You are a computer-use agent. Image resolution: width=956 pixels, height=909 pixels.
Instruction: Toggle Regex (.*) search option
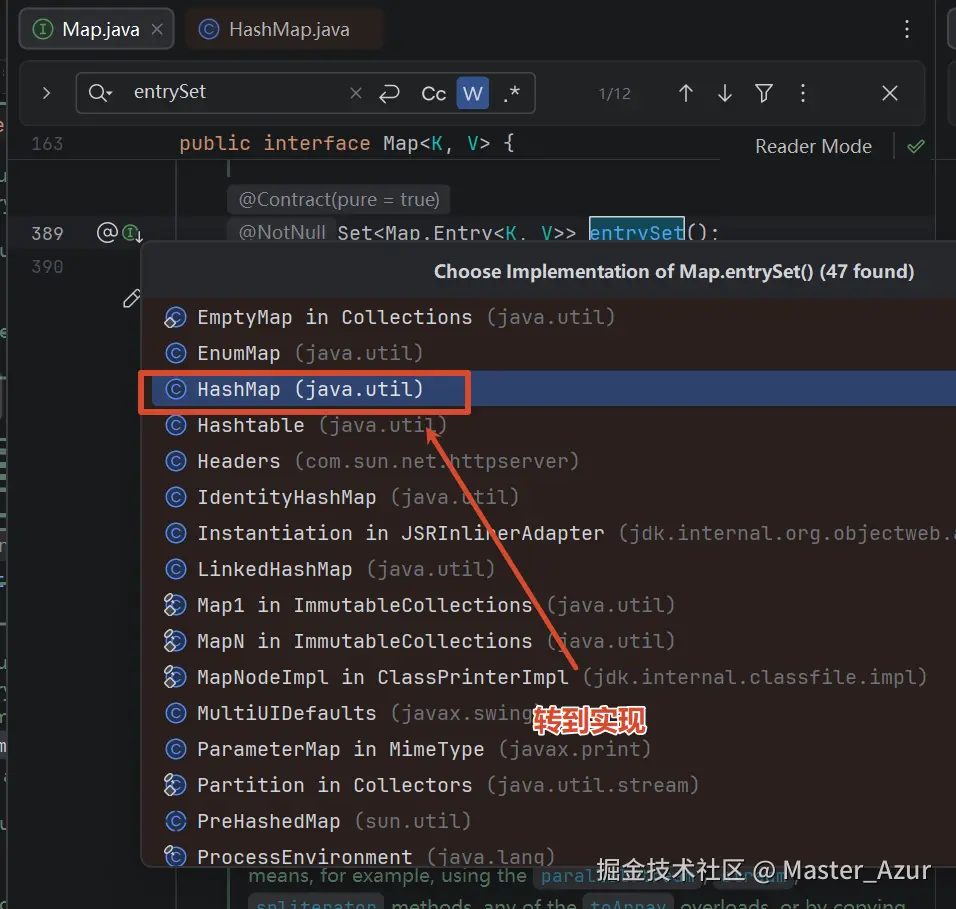pos(512,93)
